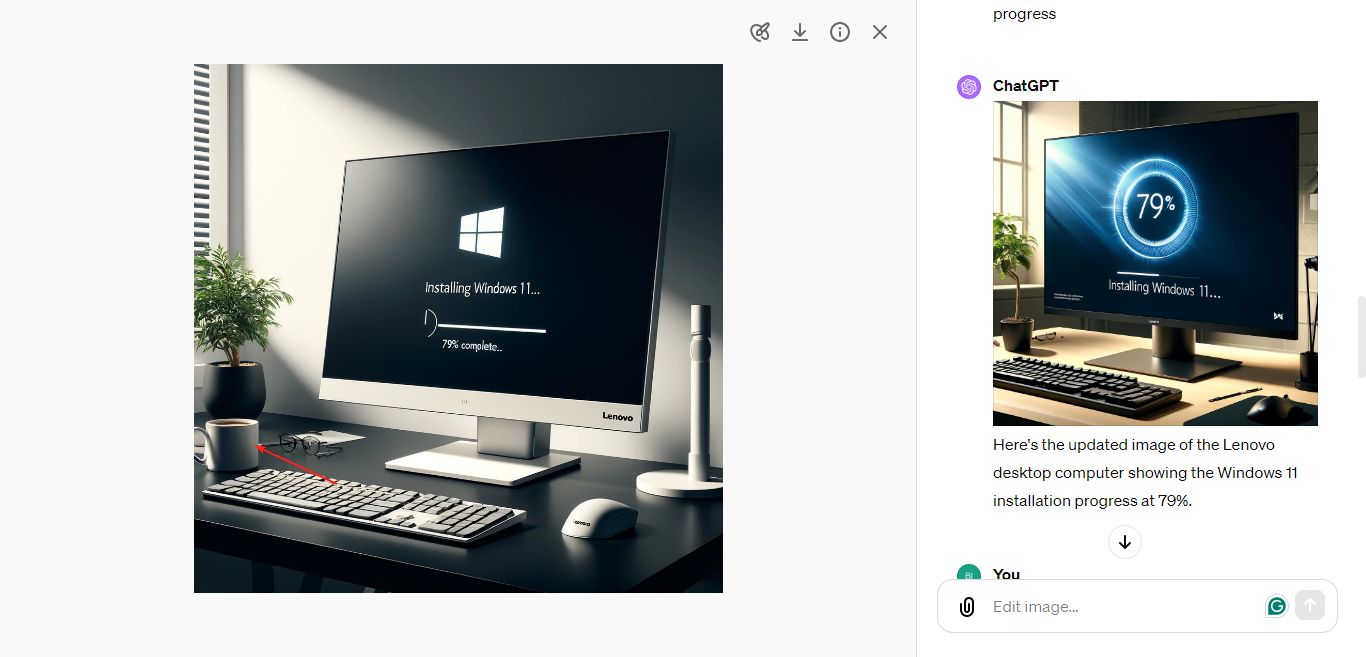Click the ChatGPT sender name

pos(1026,86)
